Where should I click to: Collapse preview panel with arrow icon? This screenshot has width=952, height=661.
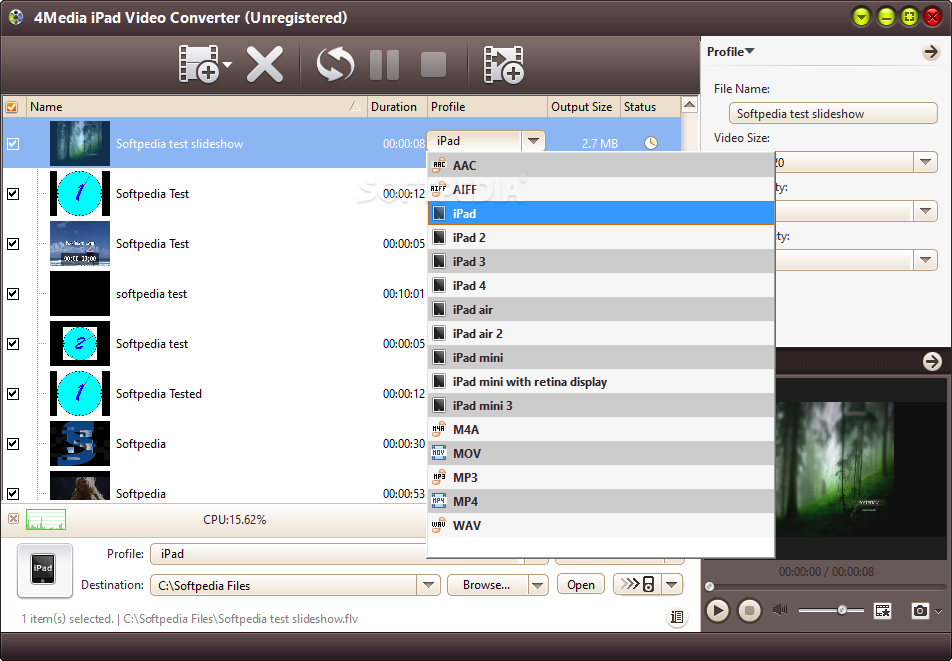(931, 362)
